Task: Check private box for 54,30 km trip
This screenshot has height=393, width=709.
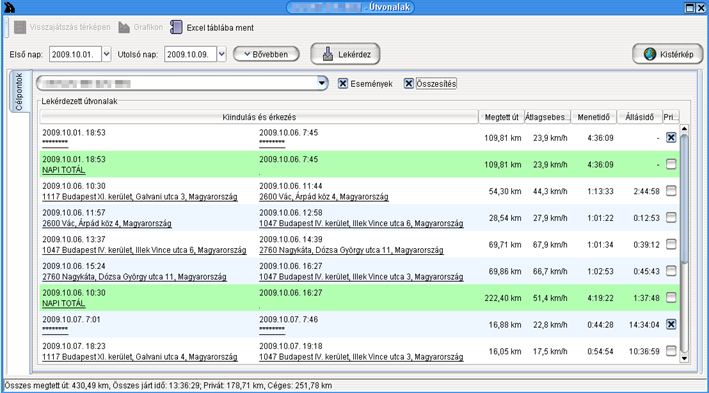Action: click(671, 191)
